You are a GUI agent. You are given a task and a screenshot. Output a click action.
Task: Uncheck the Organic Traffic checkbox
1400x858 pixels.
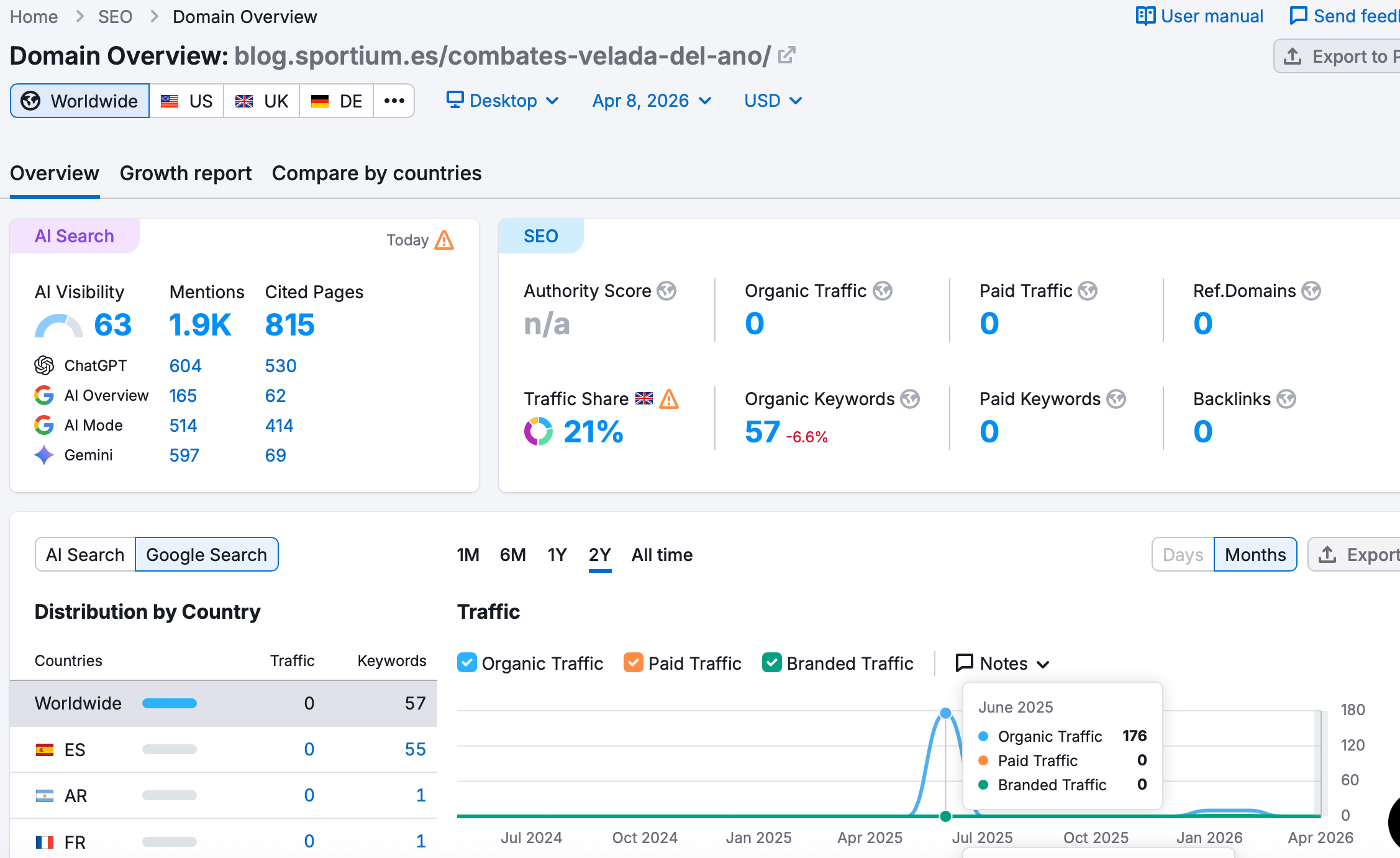467,663
